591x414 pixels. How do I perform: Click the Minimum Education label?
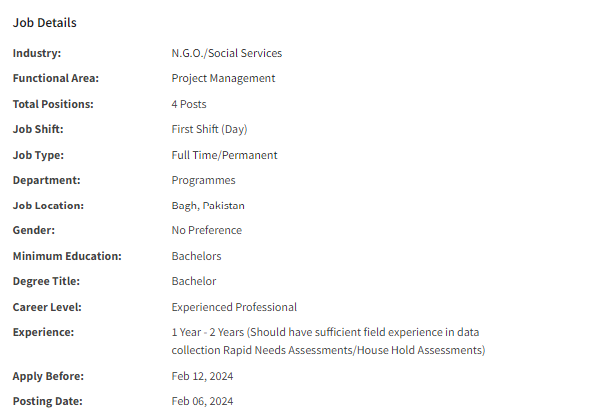coord(67,256)
